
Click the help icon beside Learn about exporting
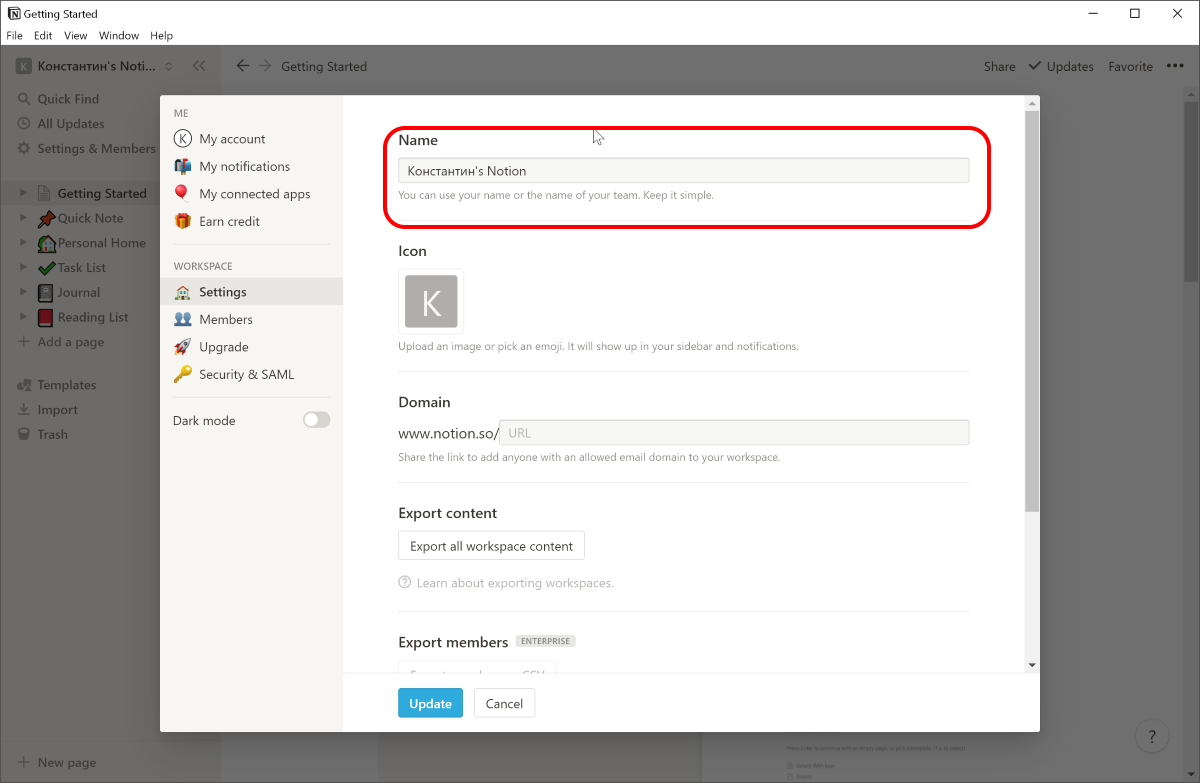405,582
